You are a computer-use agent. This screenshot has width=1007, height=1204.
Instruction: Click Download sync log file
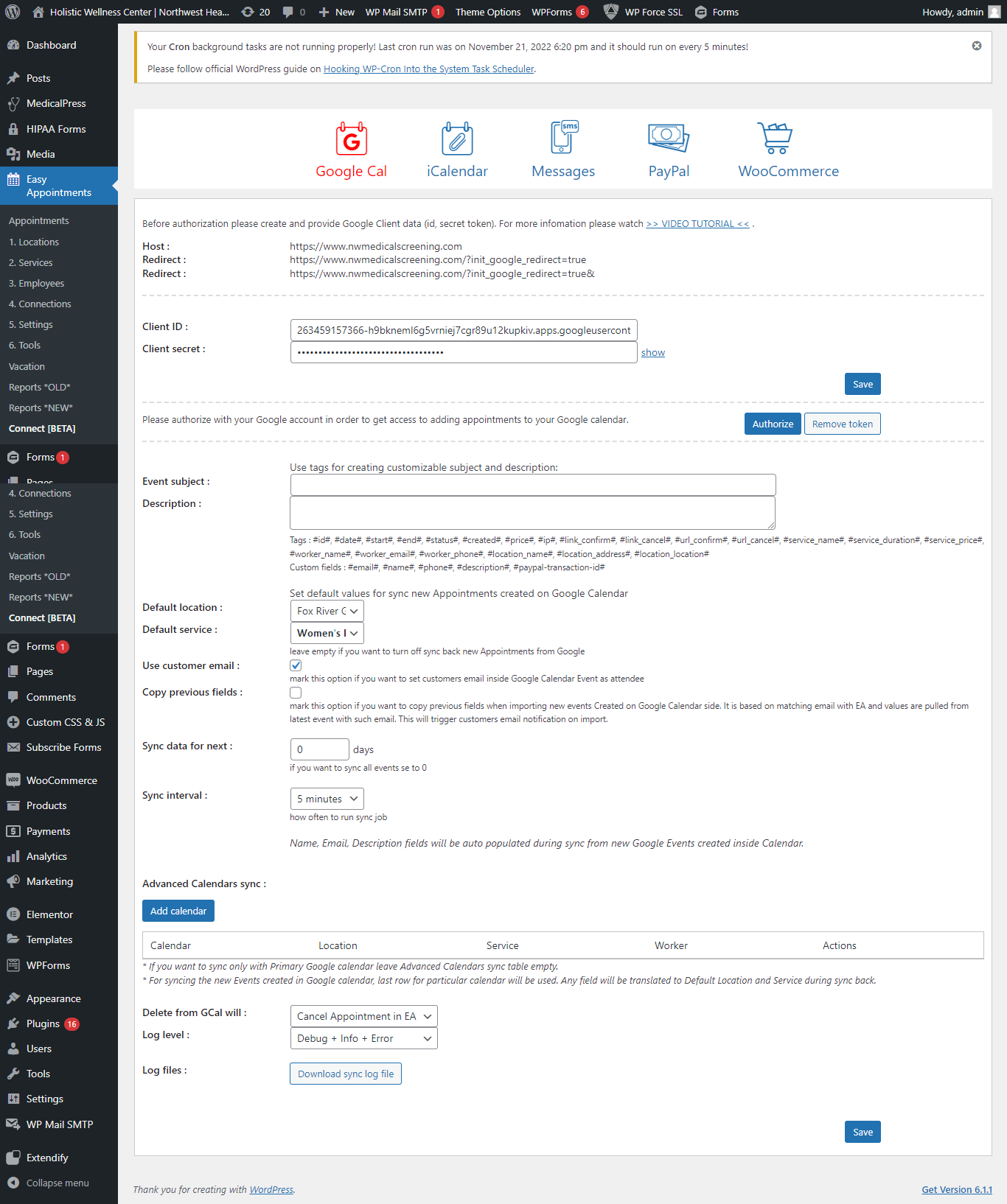tap(346, 1074)
